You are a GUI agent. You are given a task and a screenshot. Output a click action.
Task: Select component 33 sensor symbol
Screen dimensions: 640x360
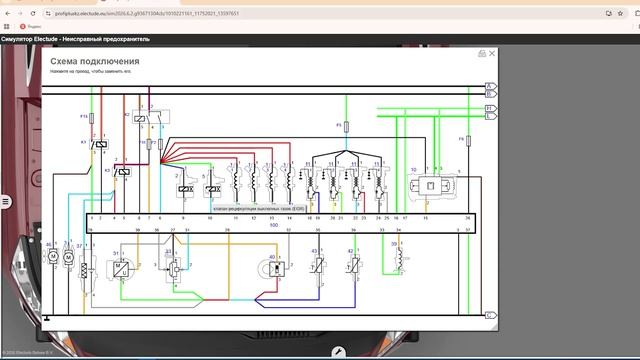point(174,269)
